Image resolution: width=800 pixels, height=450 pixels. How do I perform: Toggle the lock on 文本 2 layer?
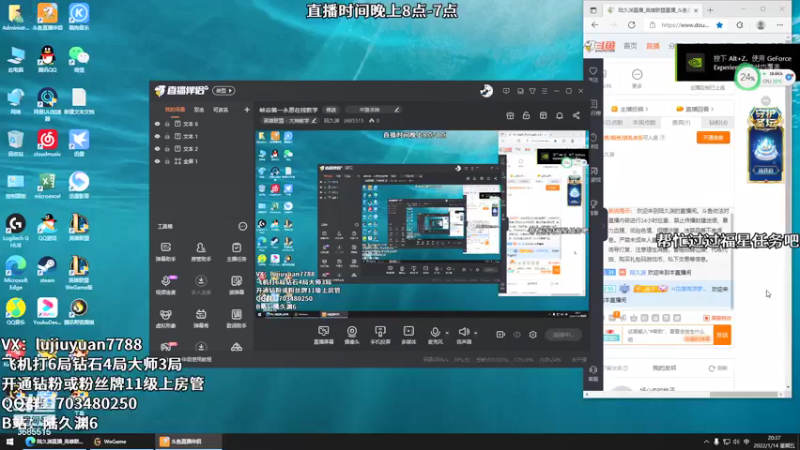(167, 149)
